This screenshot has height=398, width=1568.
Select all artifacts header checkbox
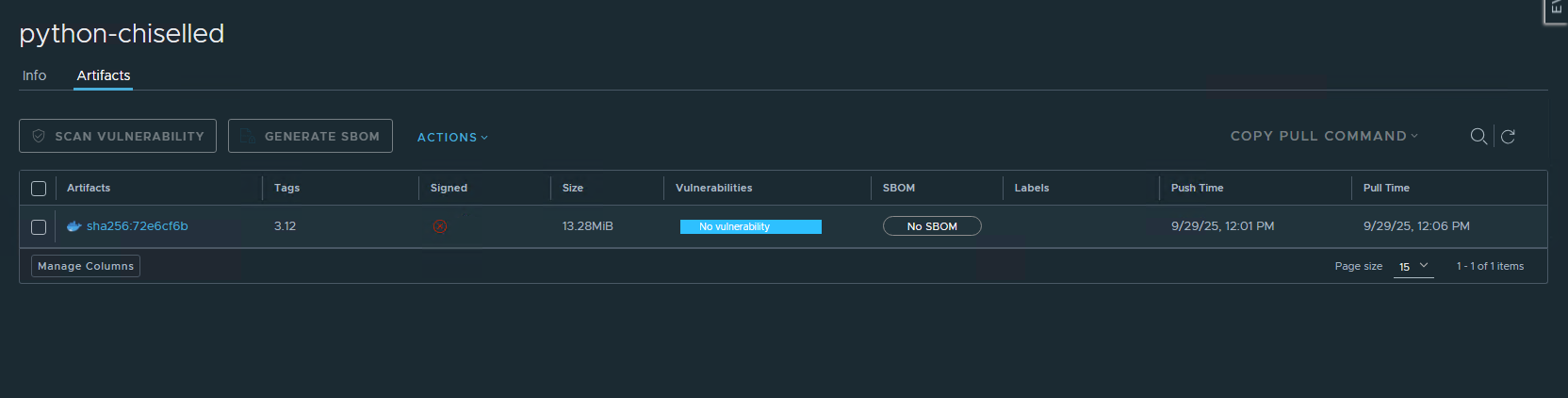click(39, 189)
